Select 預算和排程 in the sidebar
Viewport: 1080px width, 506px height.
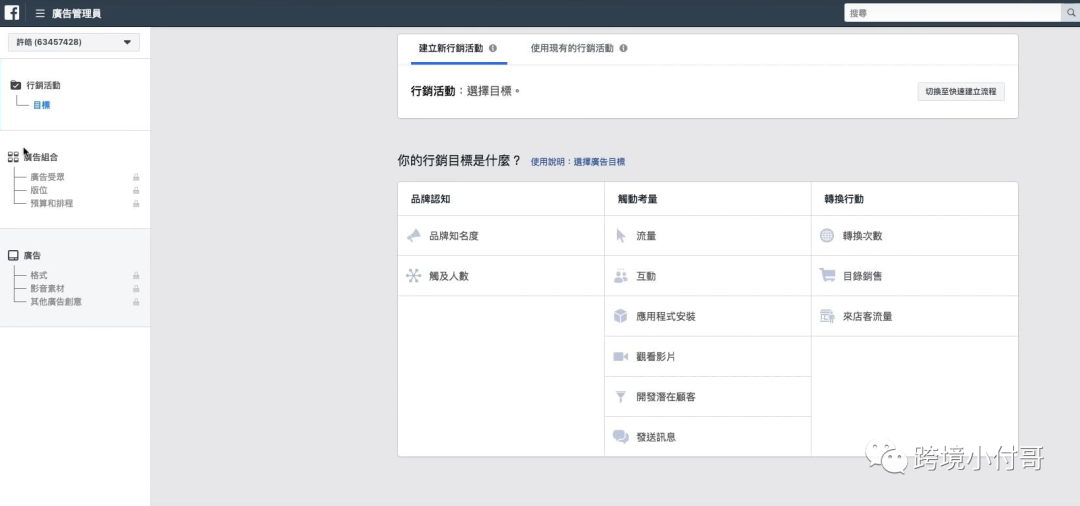52,203
